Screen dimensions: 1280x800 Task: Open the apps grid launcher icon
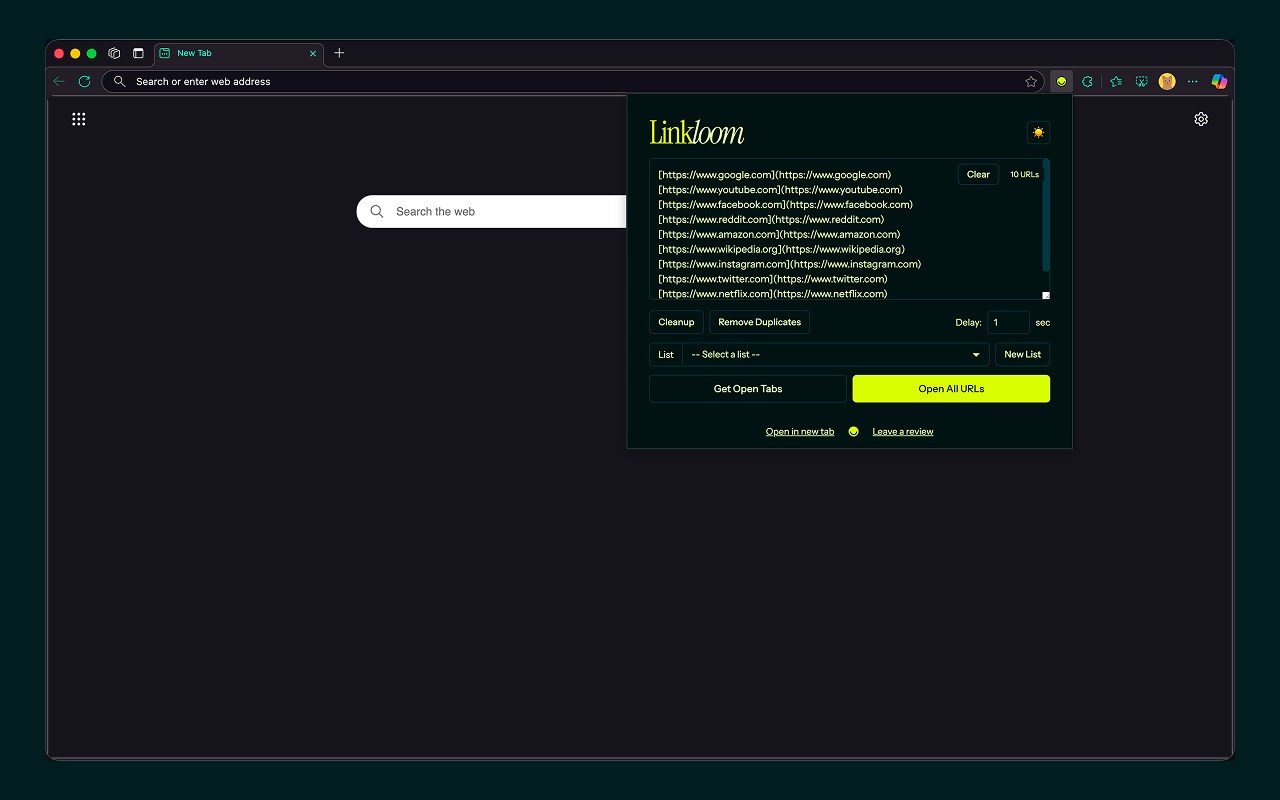coord(79,119)
